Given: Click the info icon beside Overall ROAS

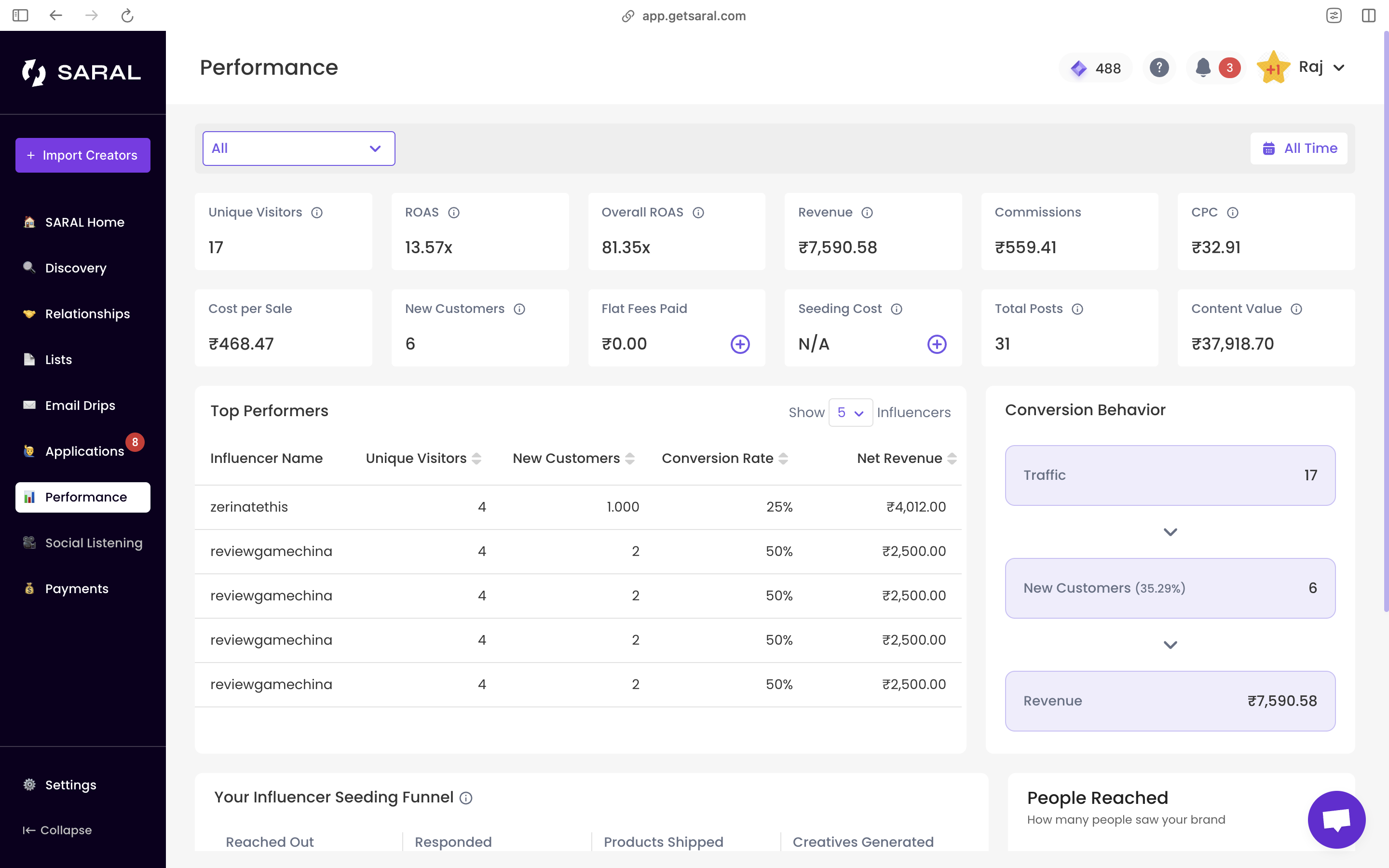Looking at the screenshot, I should click(x=698, y=212).
